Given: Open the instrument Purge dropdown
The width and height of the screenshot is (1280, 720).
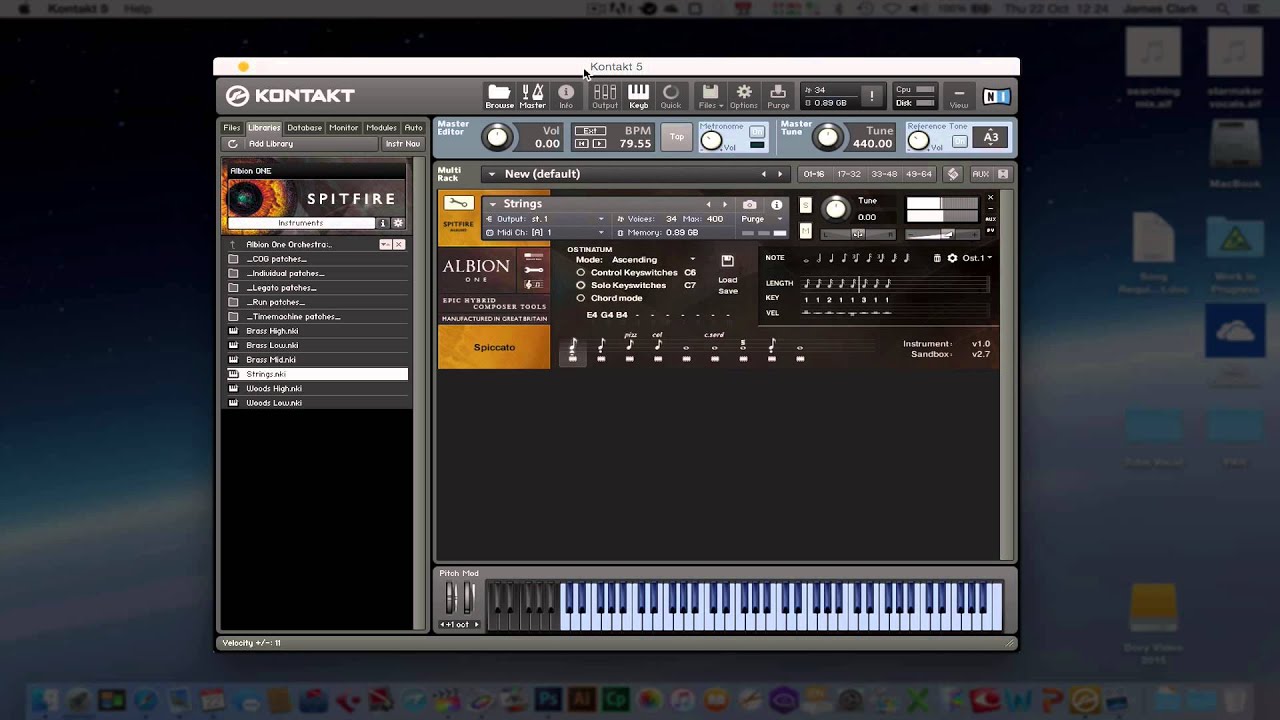Looking at the screenshot, I should tap(763, 219).
